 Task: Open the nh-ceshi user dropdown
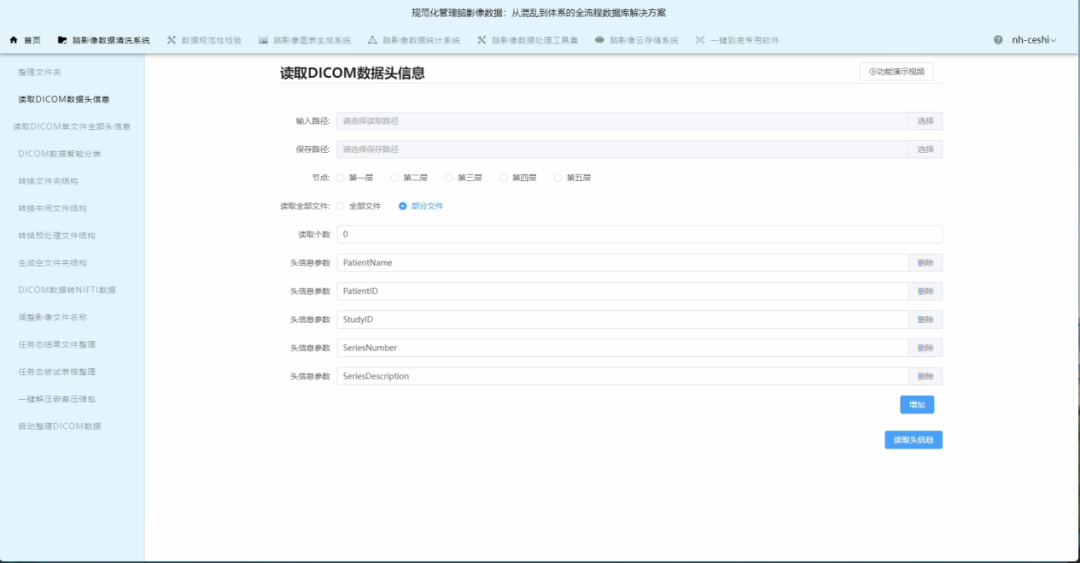(x=1034, y=40)
